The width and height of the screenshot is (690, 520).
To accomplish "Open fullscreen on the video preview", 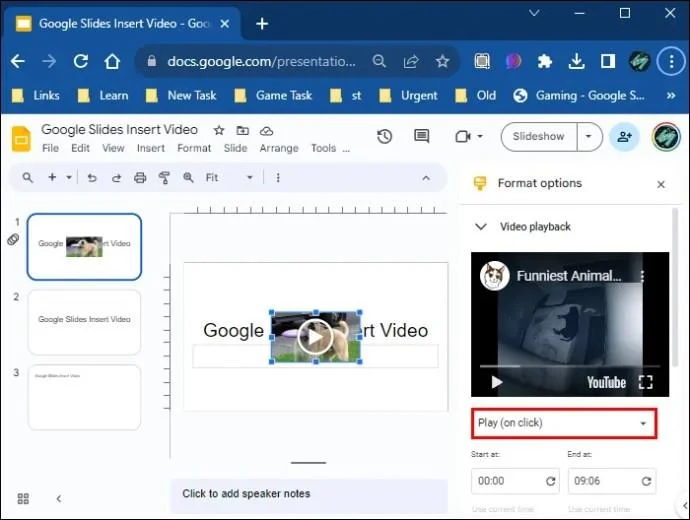I will pos(645,382).
